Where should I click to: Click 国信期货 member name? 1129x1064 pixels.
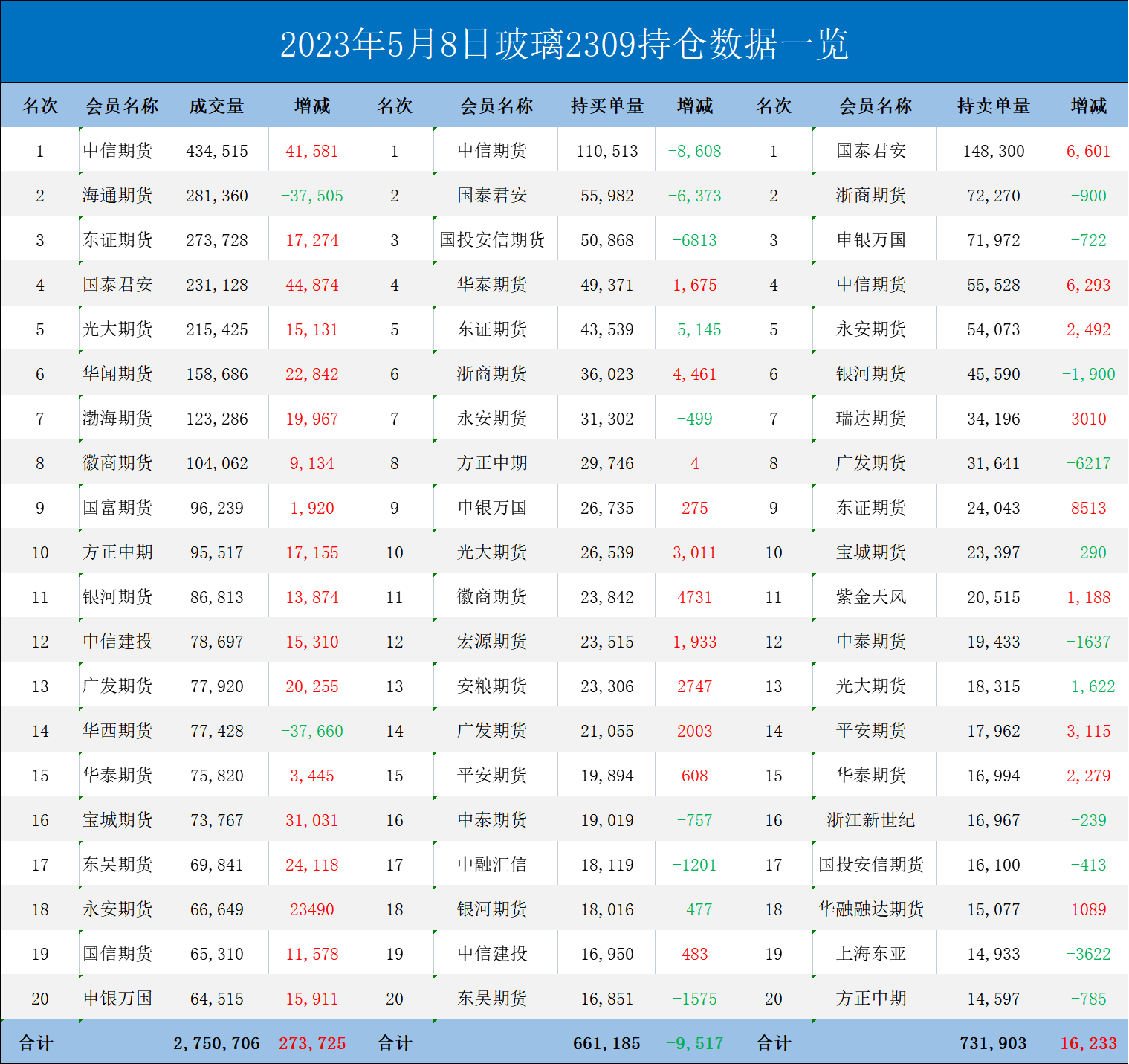click(x=117, y=954)
